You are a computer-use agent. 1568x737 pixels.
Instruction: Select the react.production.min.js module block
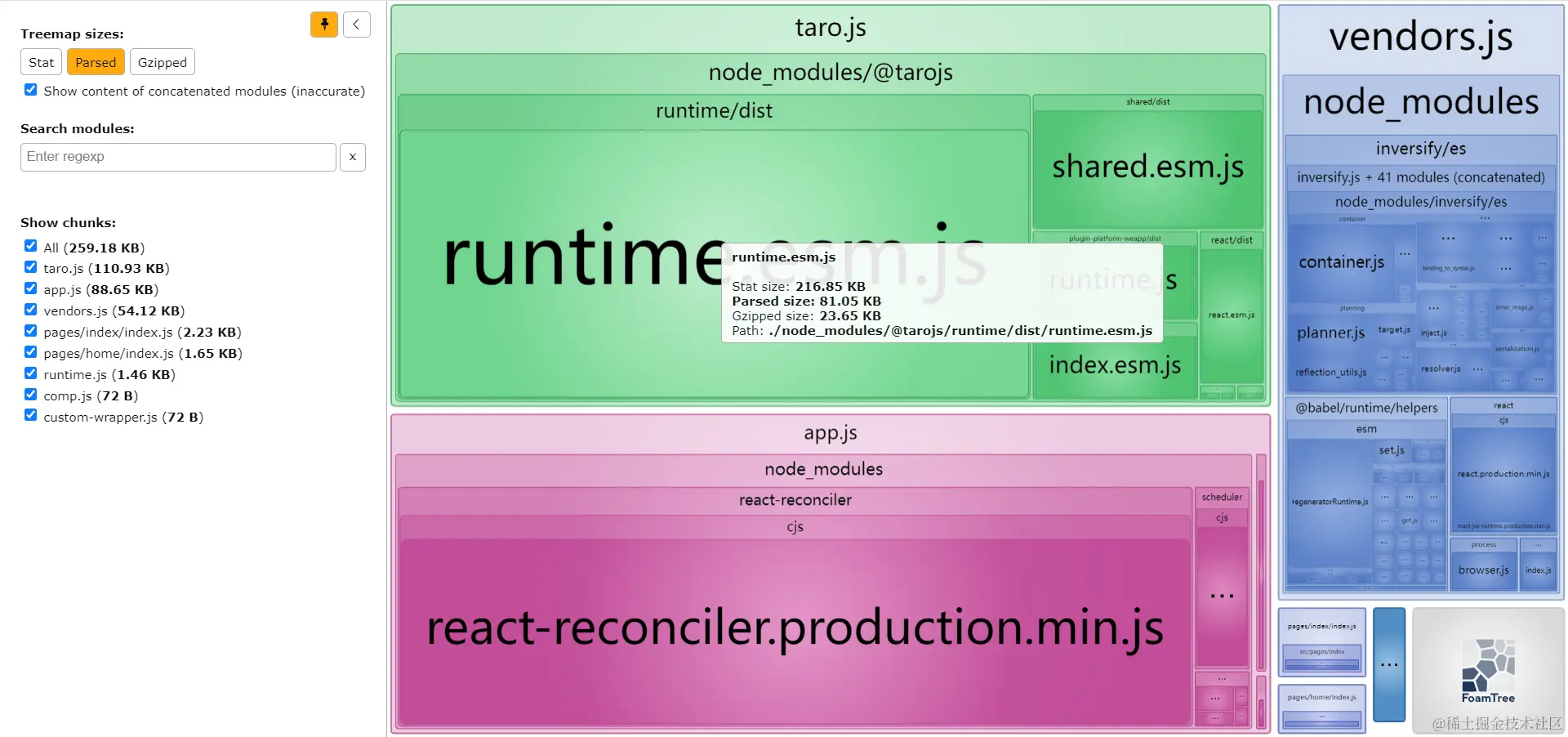(1503, 474)
